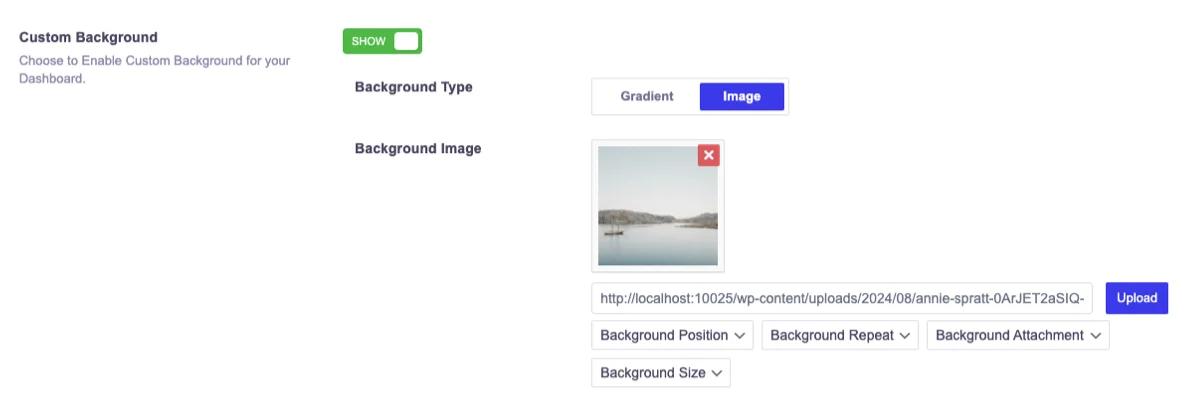Click the chevron arrow on Background Attachment
The image size is (1200, 412).
1095,336
